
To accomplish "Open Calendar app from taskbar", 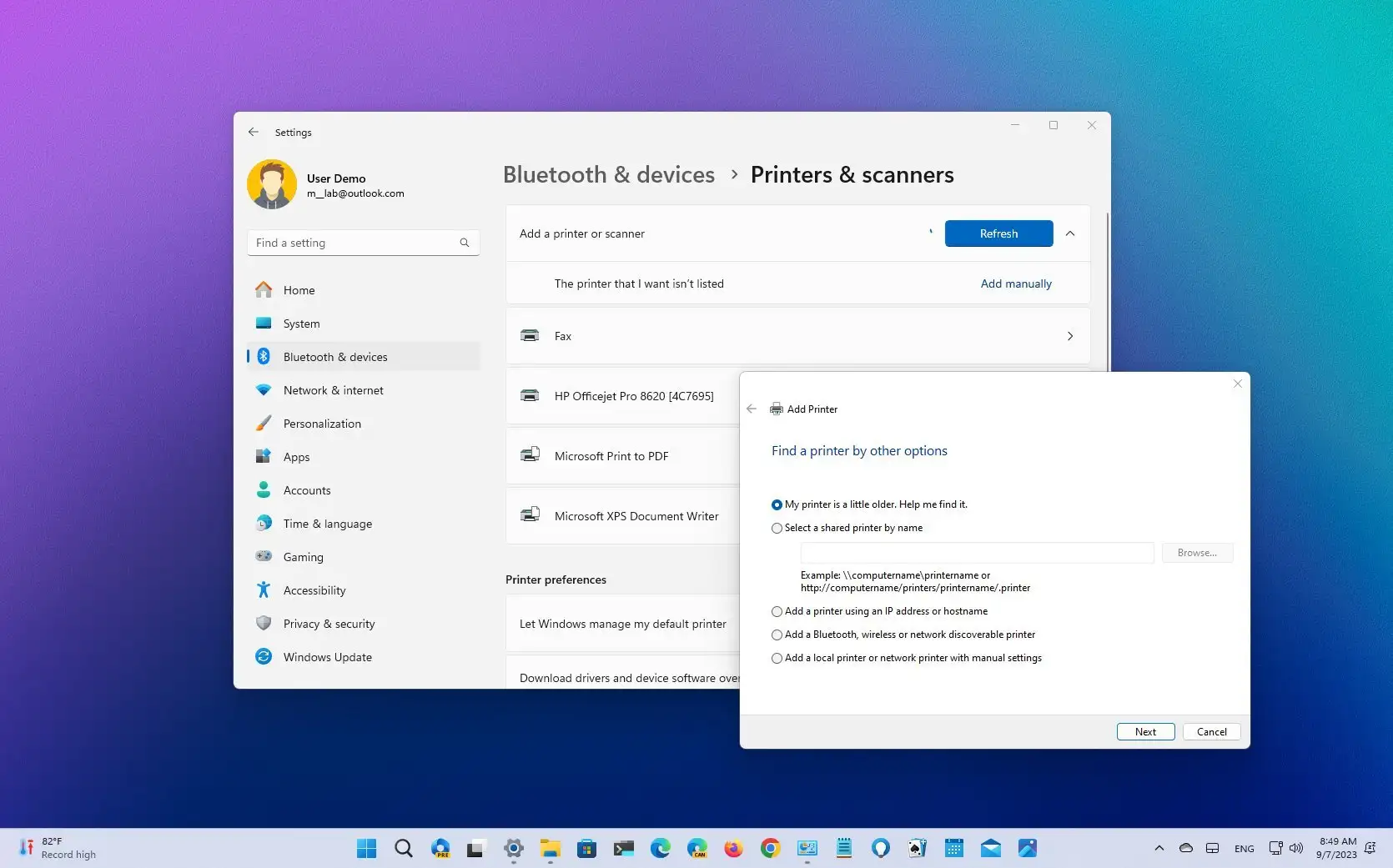I will pos(954,848).
